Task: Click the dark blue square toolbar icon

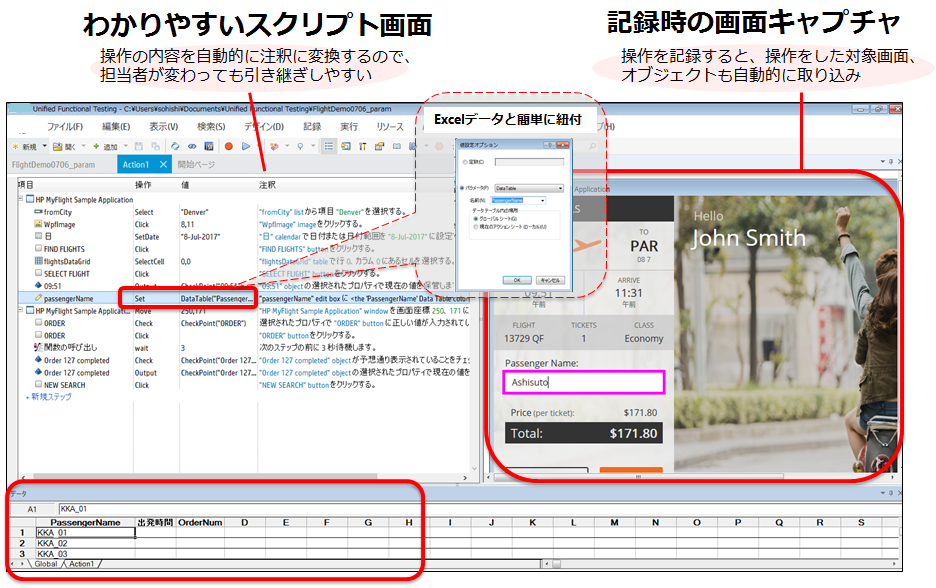Action: click(209, 146)
